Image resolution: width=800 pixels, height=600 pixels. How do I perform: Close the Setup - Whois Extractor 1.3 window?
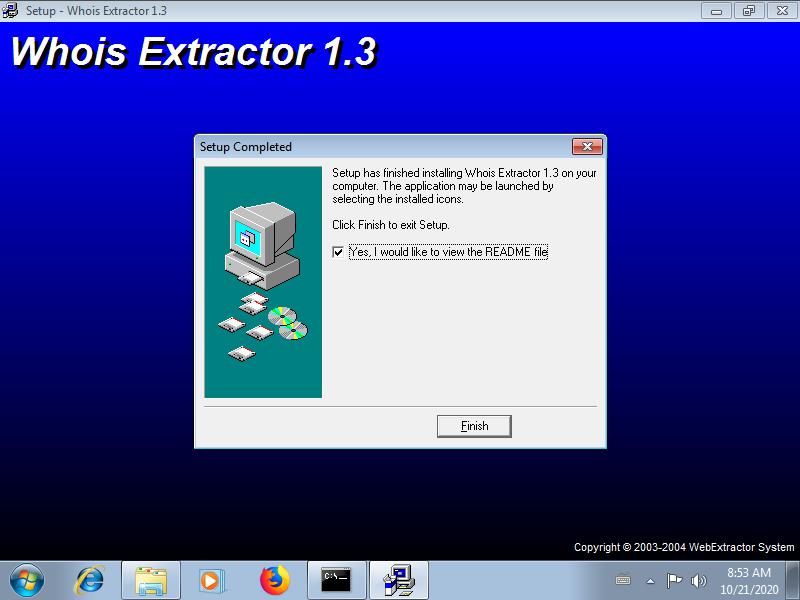coord(782,11)
